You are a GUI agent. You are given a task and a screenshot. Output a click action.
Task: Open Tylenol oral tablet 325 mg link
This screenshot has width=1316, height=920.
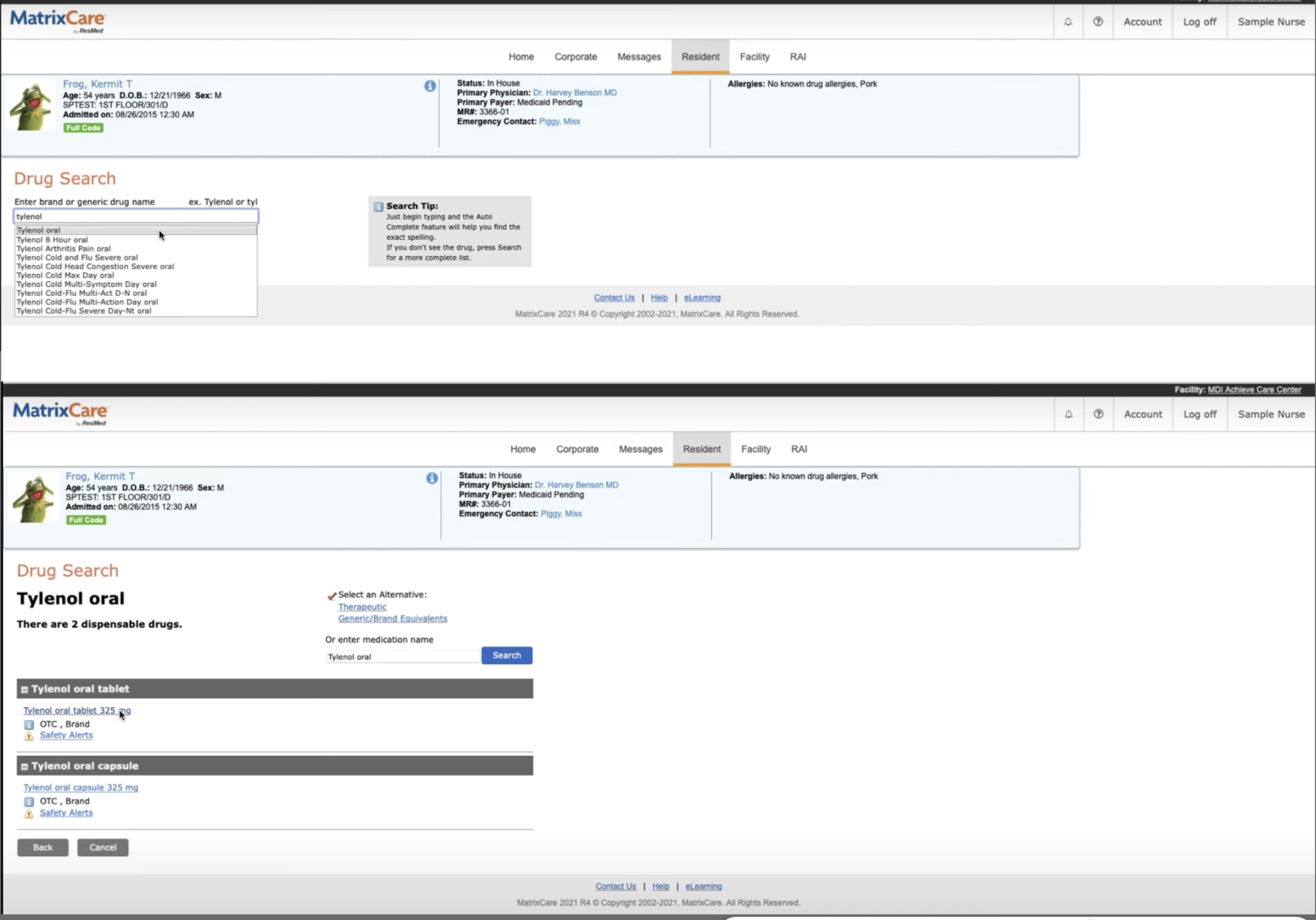[x=77, y=710]
